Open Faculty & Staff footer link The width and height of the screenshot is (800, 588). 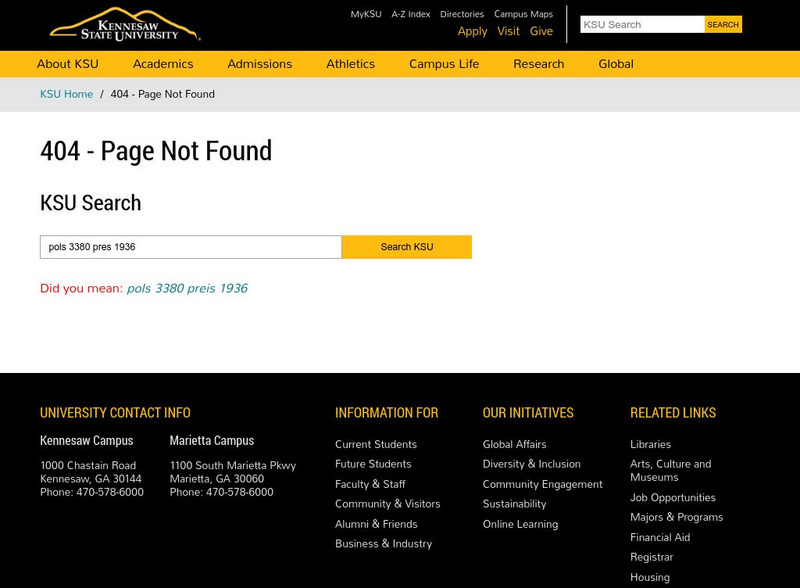370,484
